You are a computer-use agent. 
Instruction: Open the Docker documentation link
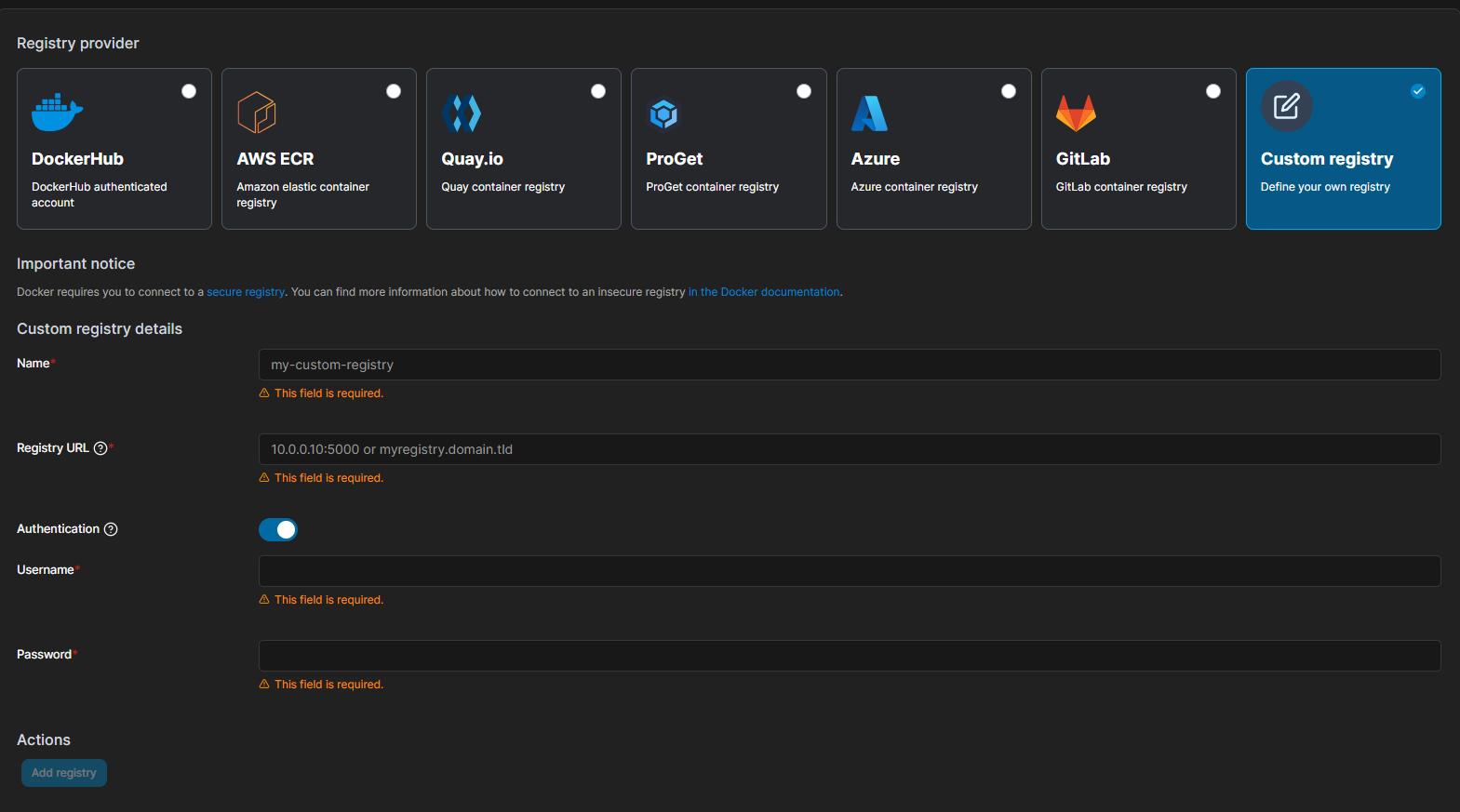click(x=764, y=292)
